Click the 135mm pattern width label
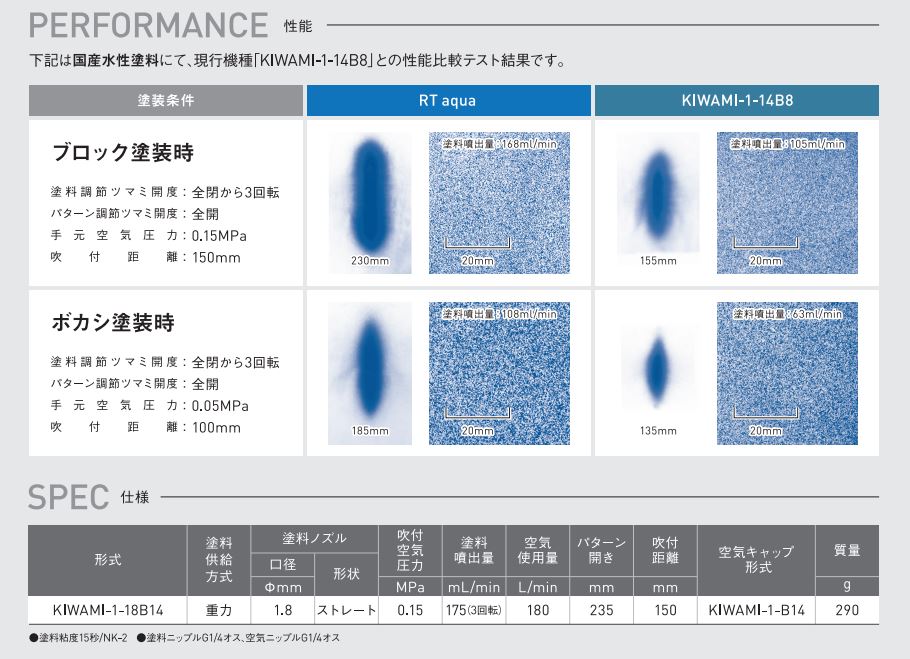The image size is (910, 659). pyautogui.click(x=658, y=431)
